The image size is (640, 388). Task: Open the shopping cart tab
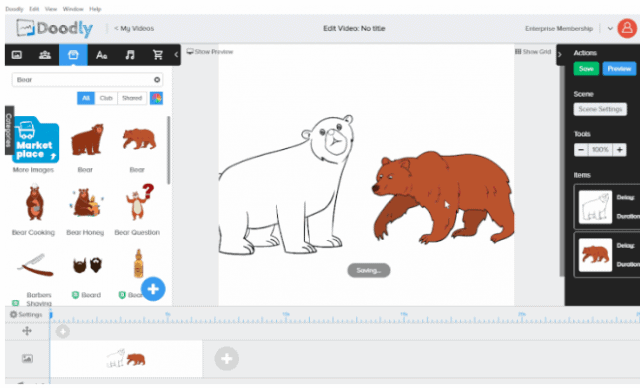[x=158, y=55]
